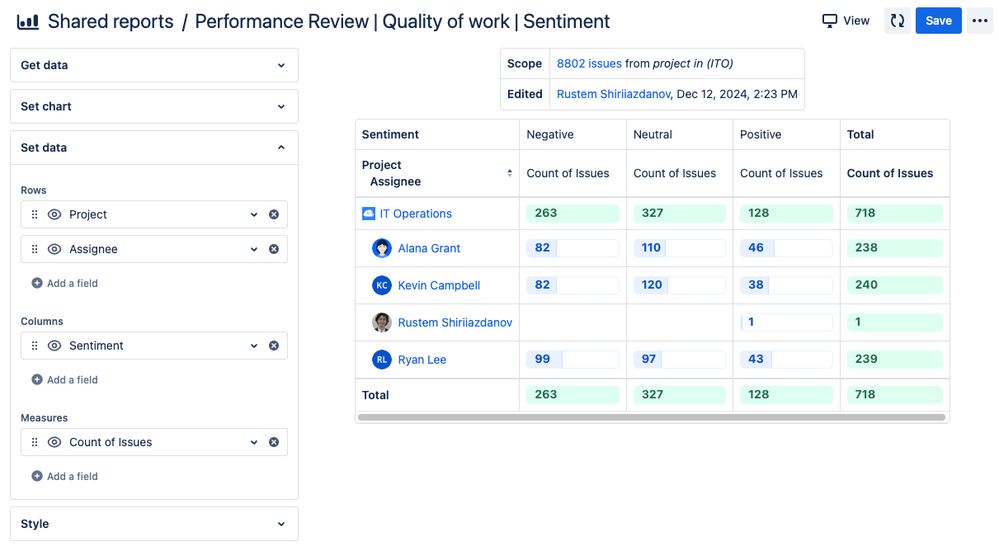Click the IT Operations project icon
Screen dimensions: 999x555
tap(368, 213)
